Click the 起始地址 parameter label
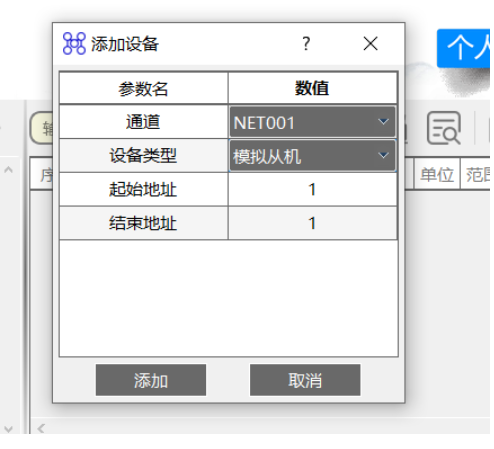 pyautogui.click(x=143, y=189)
